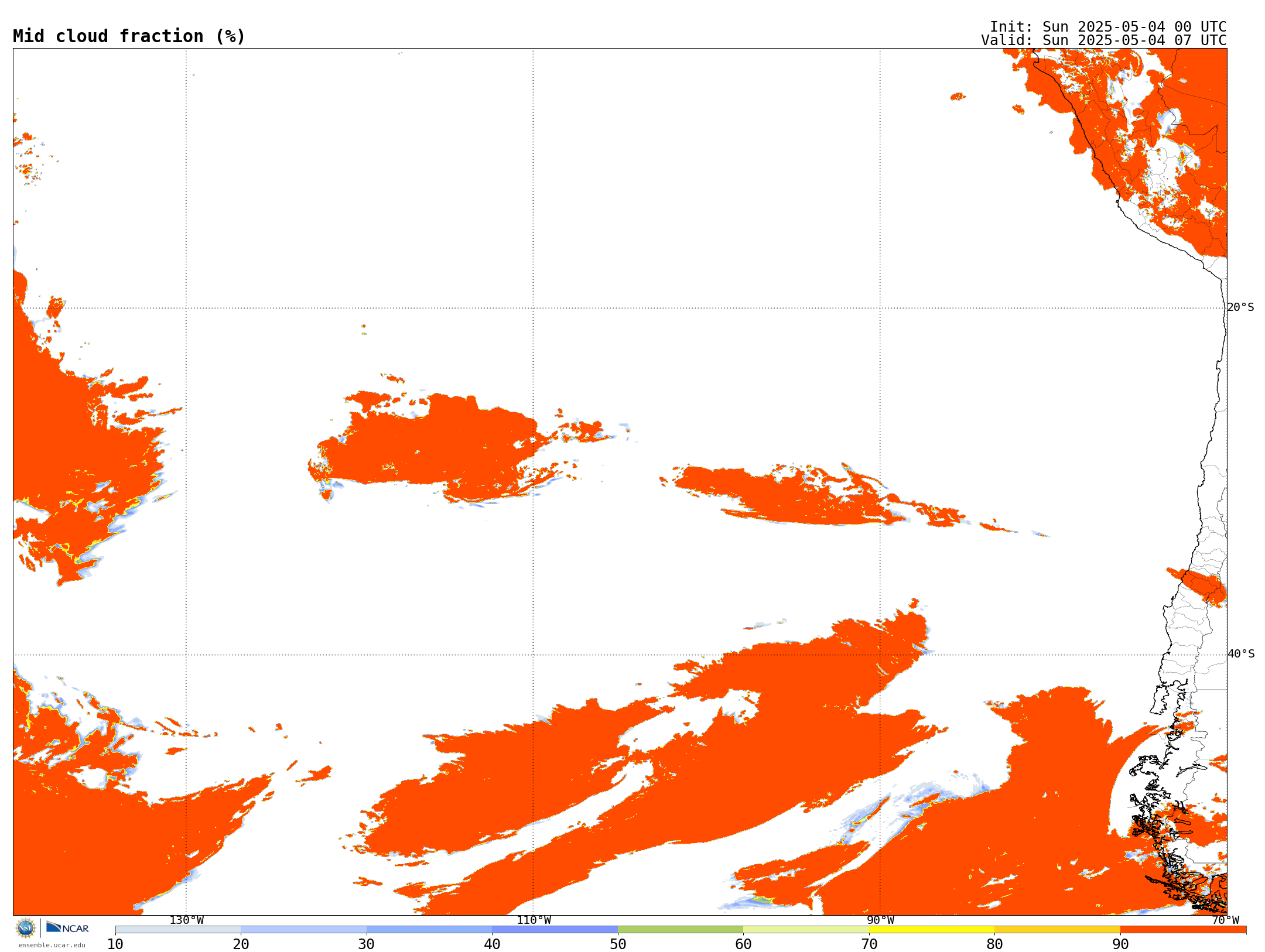
Task: Click the NCAR logo
Action: [x=67, y=927]
